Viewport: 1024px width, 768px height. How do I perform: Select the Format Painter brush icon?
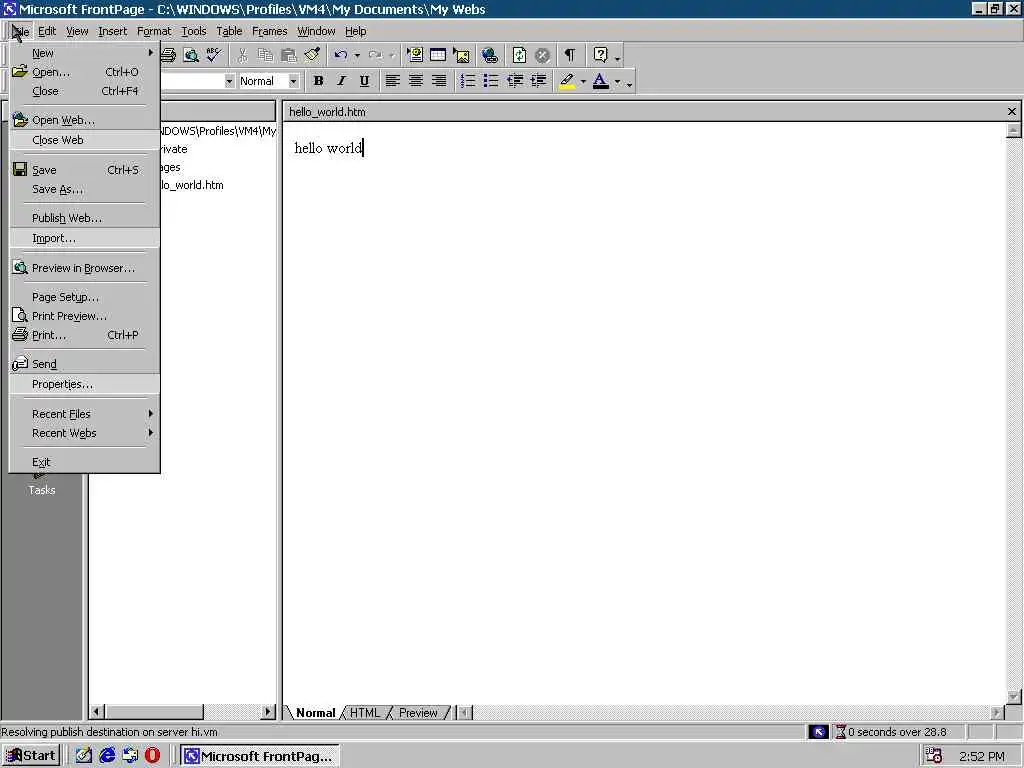(312, 56)
